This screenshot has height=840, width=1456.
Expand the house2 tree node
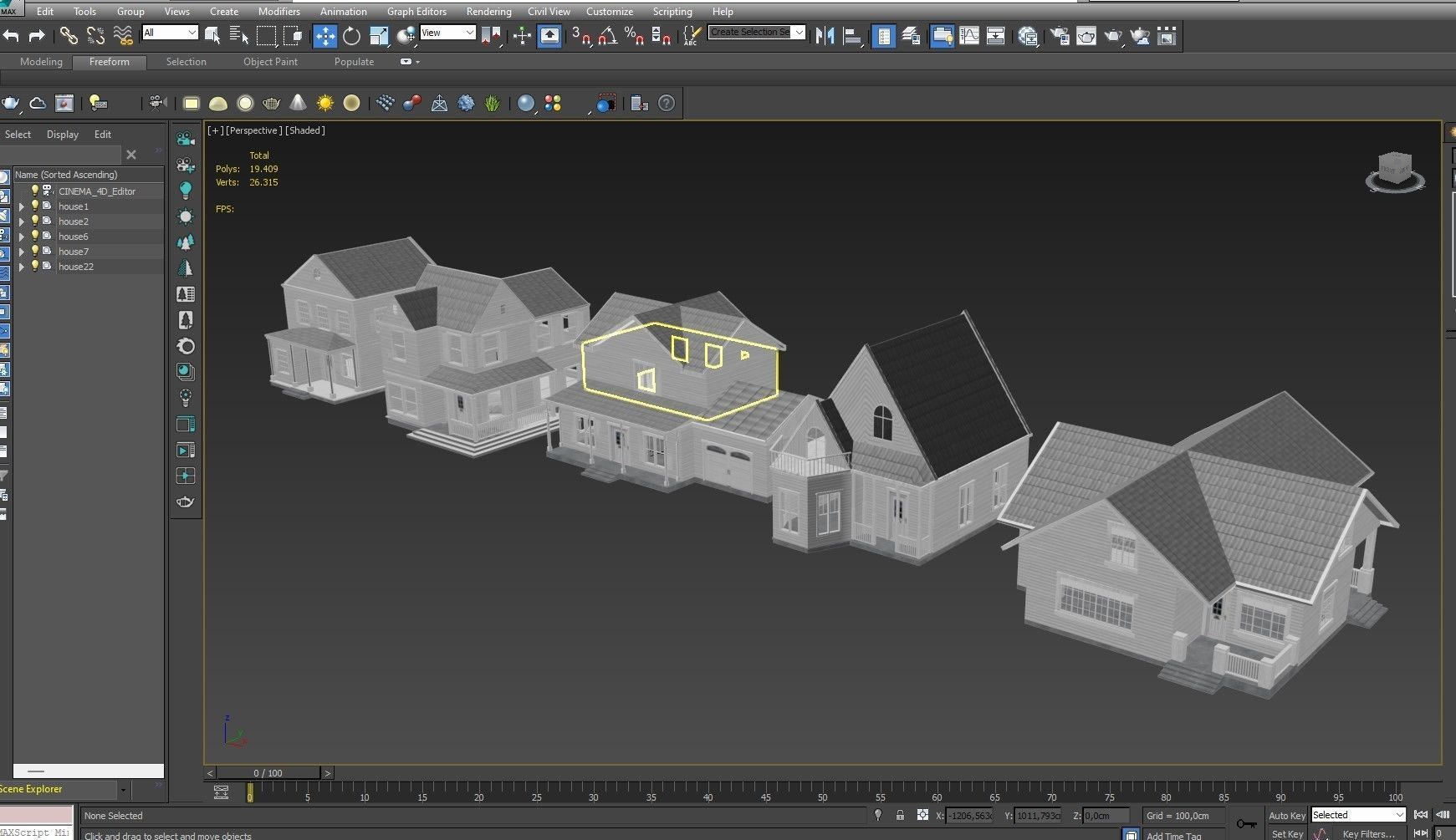click(x=22, y=221)
